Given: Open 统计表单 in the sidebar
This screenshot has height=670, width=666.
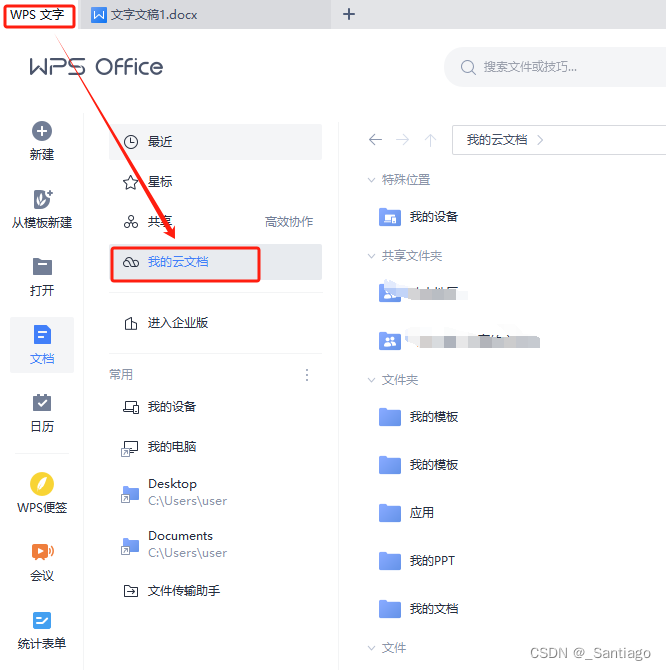Looking at the screenshot, I should click(42, 631).
